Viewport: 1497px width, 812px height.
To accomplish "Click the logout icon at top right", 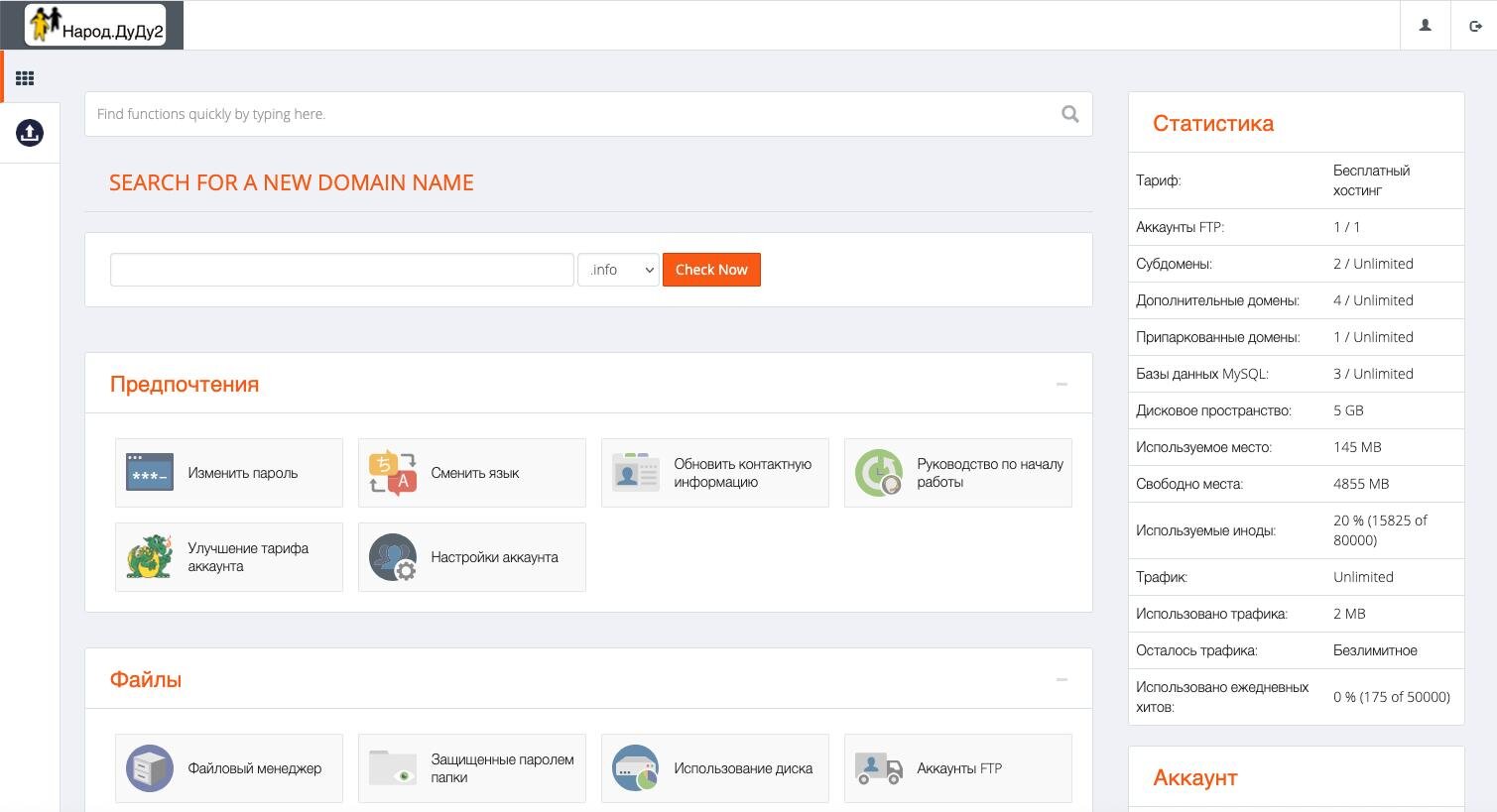I will coord(1475,26).
